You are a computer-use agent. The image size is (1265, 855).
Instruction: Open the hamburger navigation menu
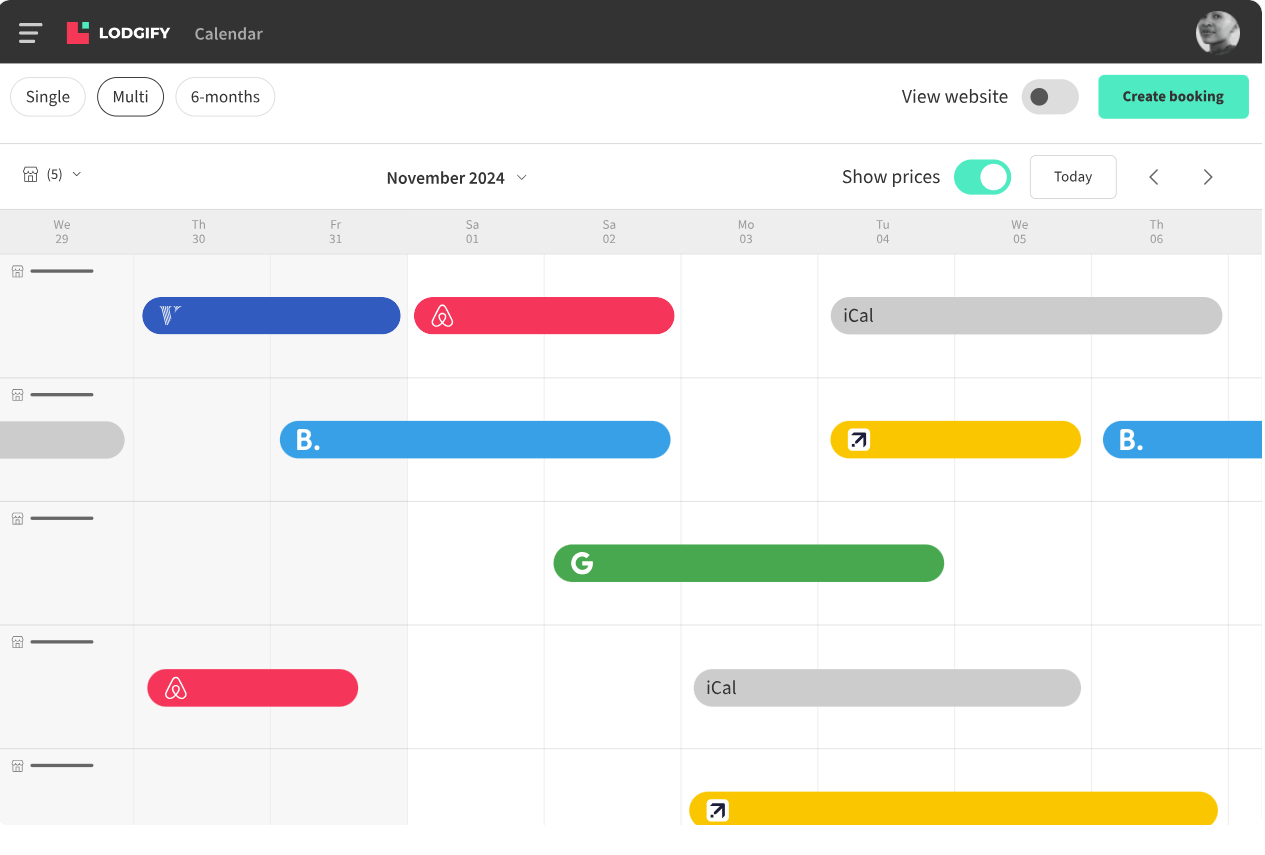[x=29, y=31]
